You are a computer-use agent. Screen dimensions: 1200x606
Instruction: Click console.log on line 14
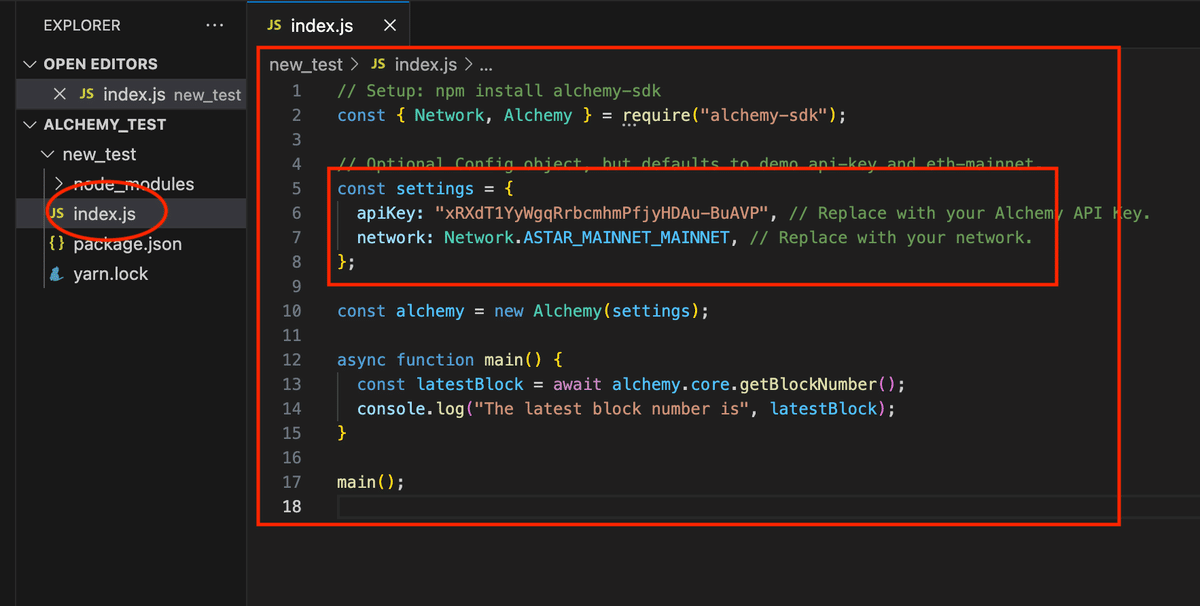[x=411, y=408]
